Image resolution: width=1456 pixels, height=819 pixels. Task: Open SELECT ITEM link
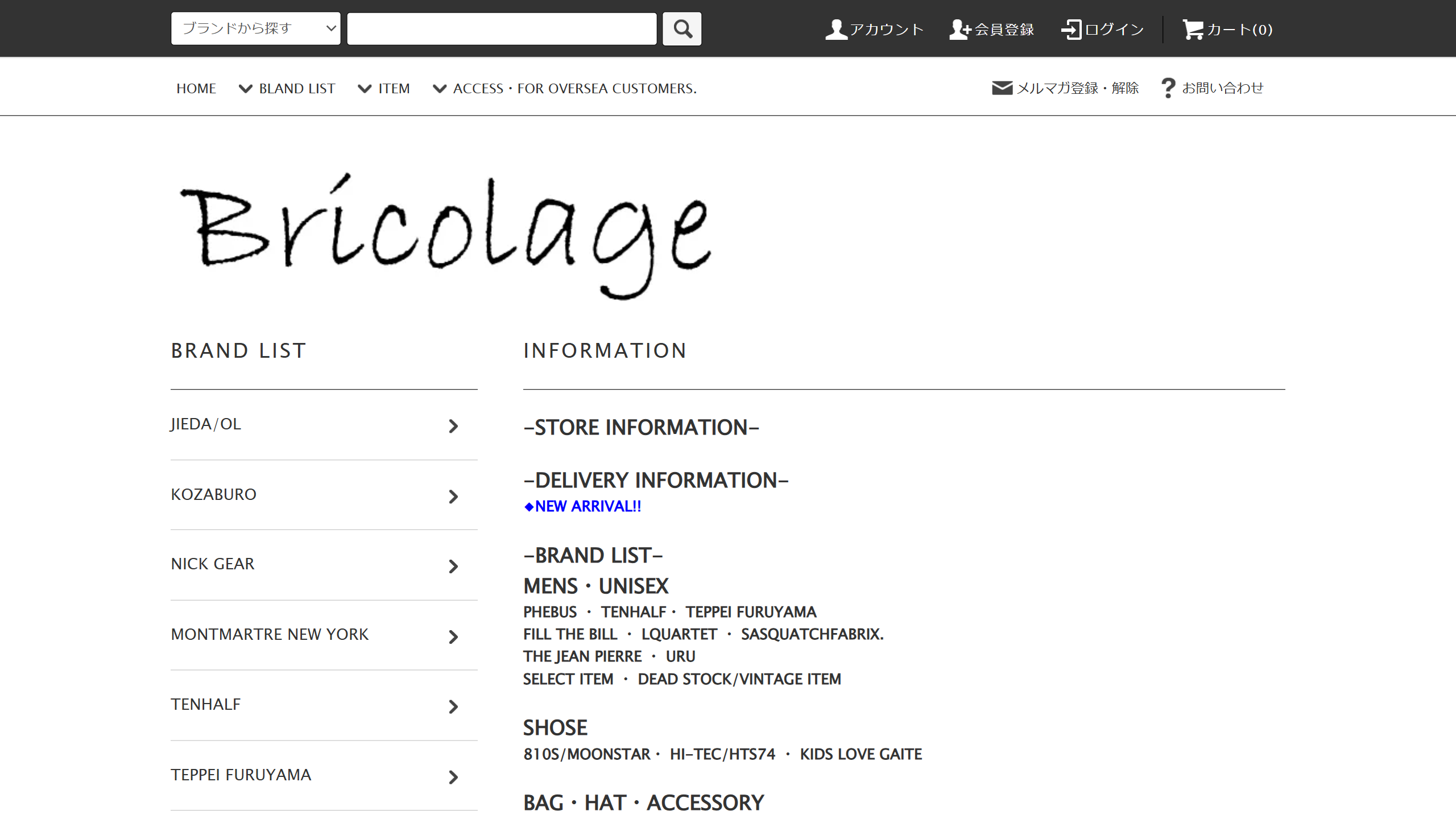pyautogui.click(x=568, y=679)
